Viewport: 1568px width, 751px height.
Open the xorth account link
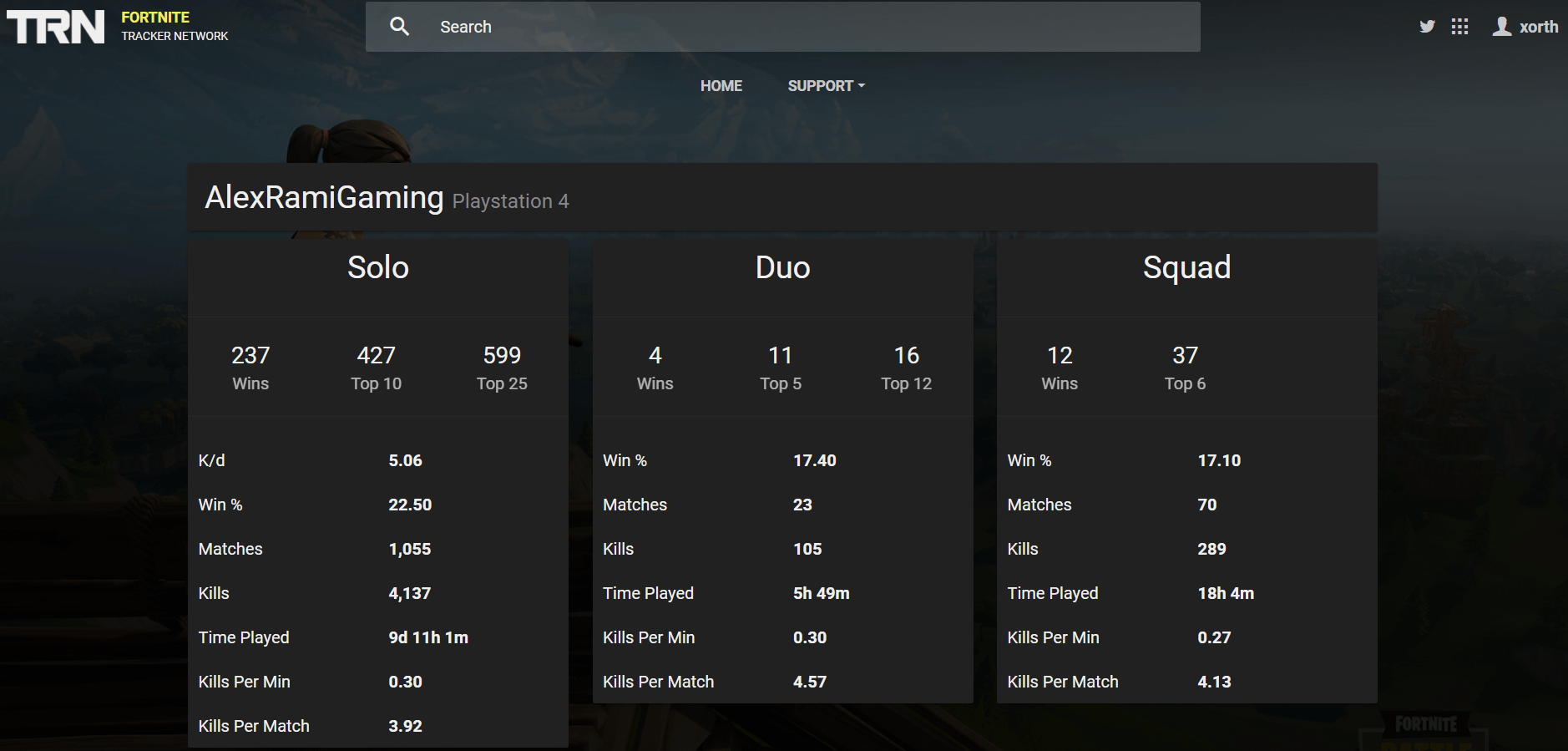point(1539,27)
